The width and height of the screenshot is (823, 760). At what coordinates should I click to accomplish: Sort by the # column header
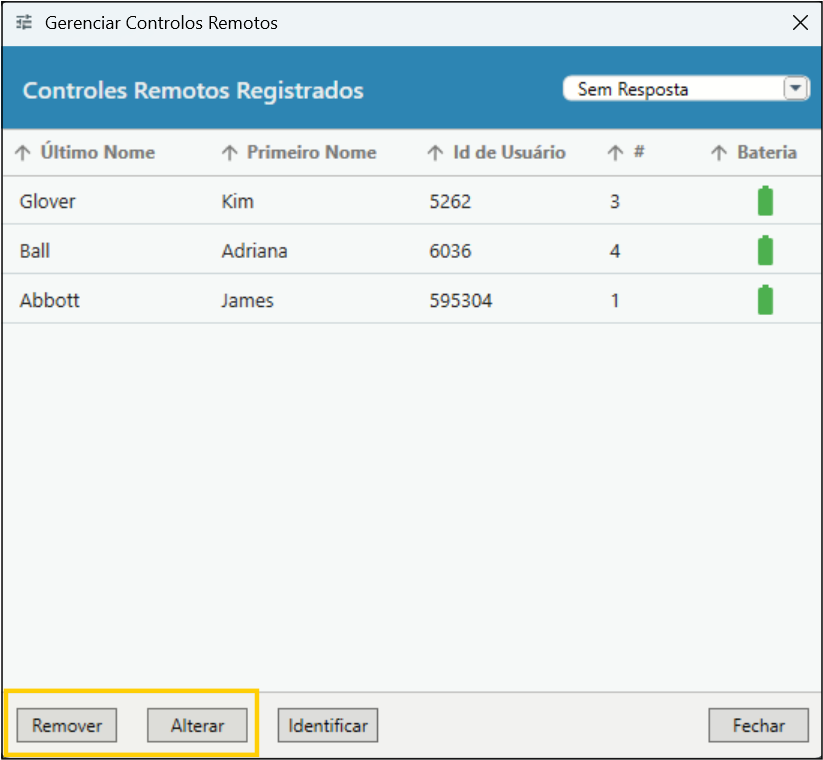(x=638, y=153)
